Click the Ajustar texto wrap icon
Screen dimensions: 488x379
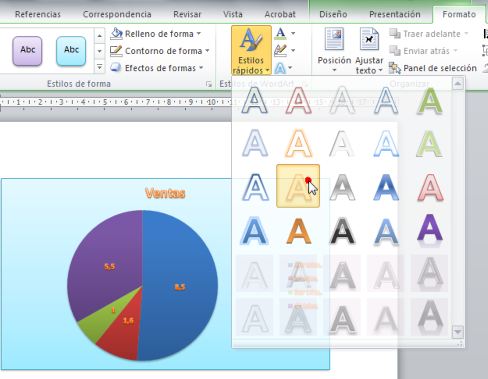pos(369,51)
